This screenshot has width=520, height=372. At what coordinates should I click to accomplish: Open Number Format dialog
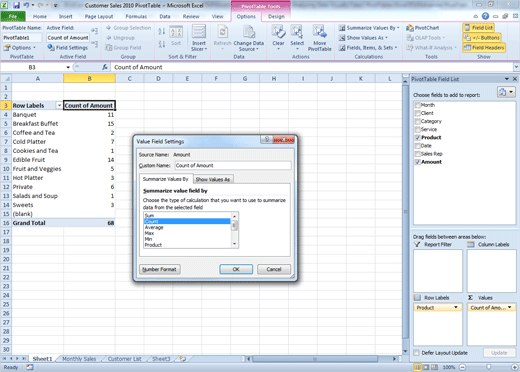(x=160, y=269)
